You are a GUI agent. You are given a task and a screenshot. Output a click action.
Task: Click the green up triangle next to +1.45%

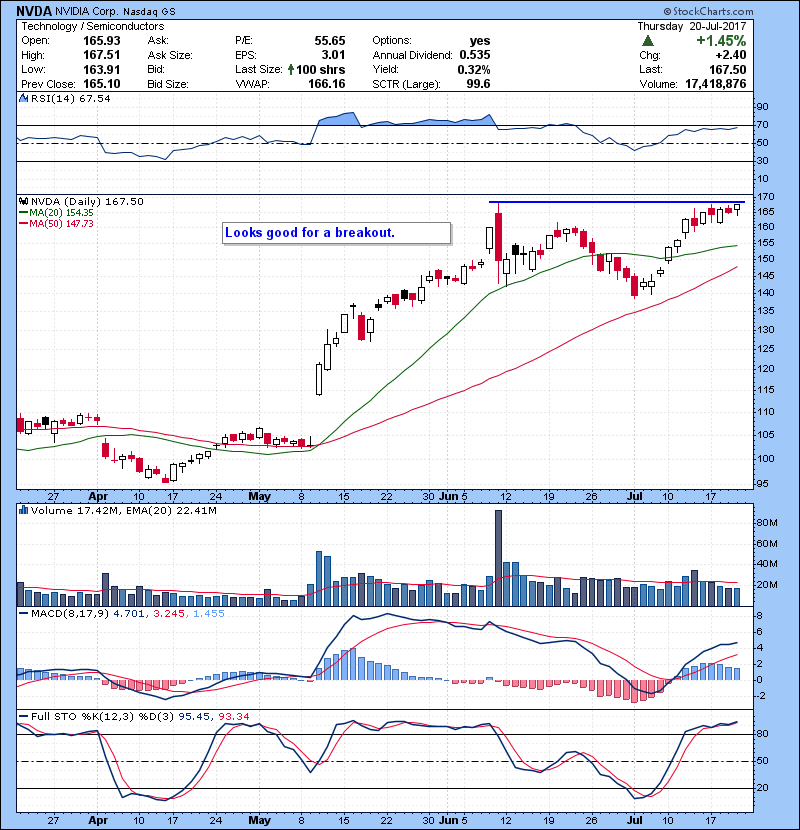pos(648,41)
